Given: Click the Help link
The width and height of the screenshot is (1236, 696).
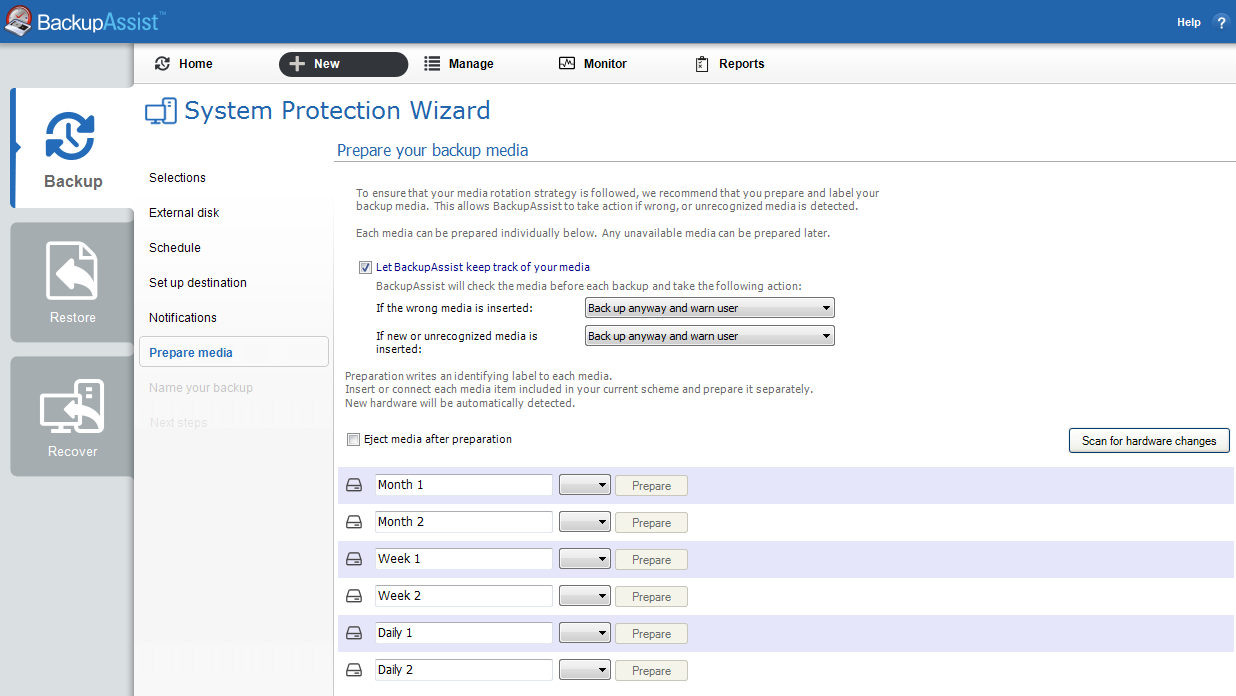Looking at the screenshot, I should click(1188, 22).
